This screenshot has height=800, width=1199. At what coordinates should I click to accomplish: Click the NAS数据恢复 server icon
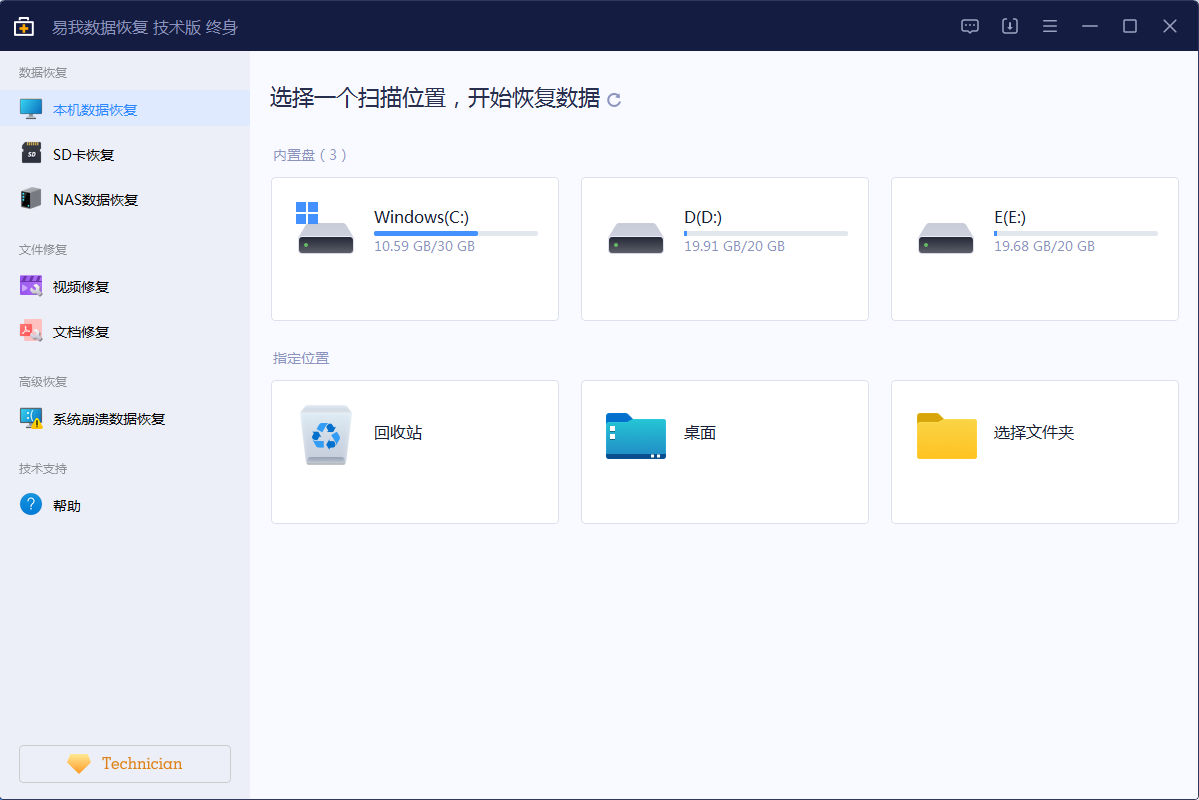click(31, 199)
